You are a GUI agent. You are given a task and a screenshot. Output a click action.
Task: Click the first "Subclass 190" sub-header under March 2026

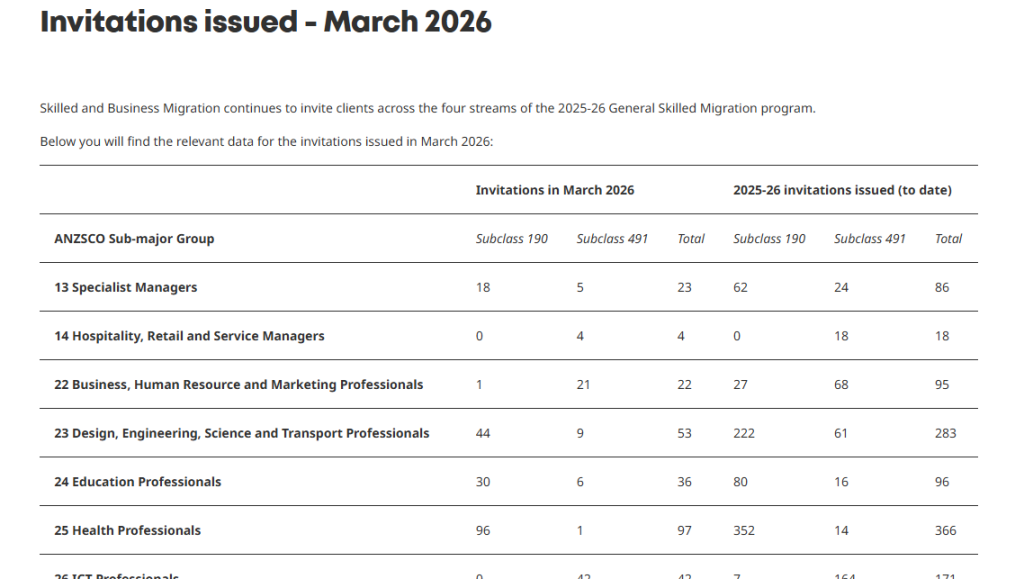(x=512, y=239)
